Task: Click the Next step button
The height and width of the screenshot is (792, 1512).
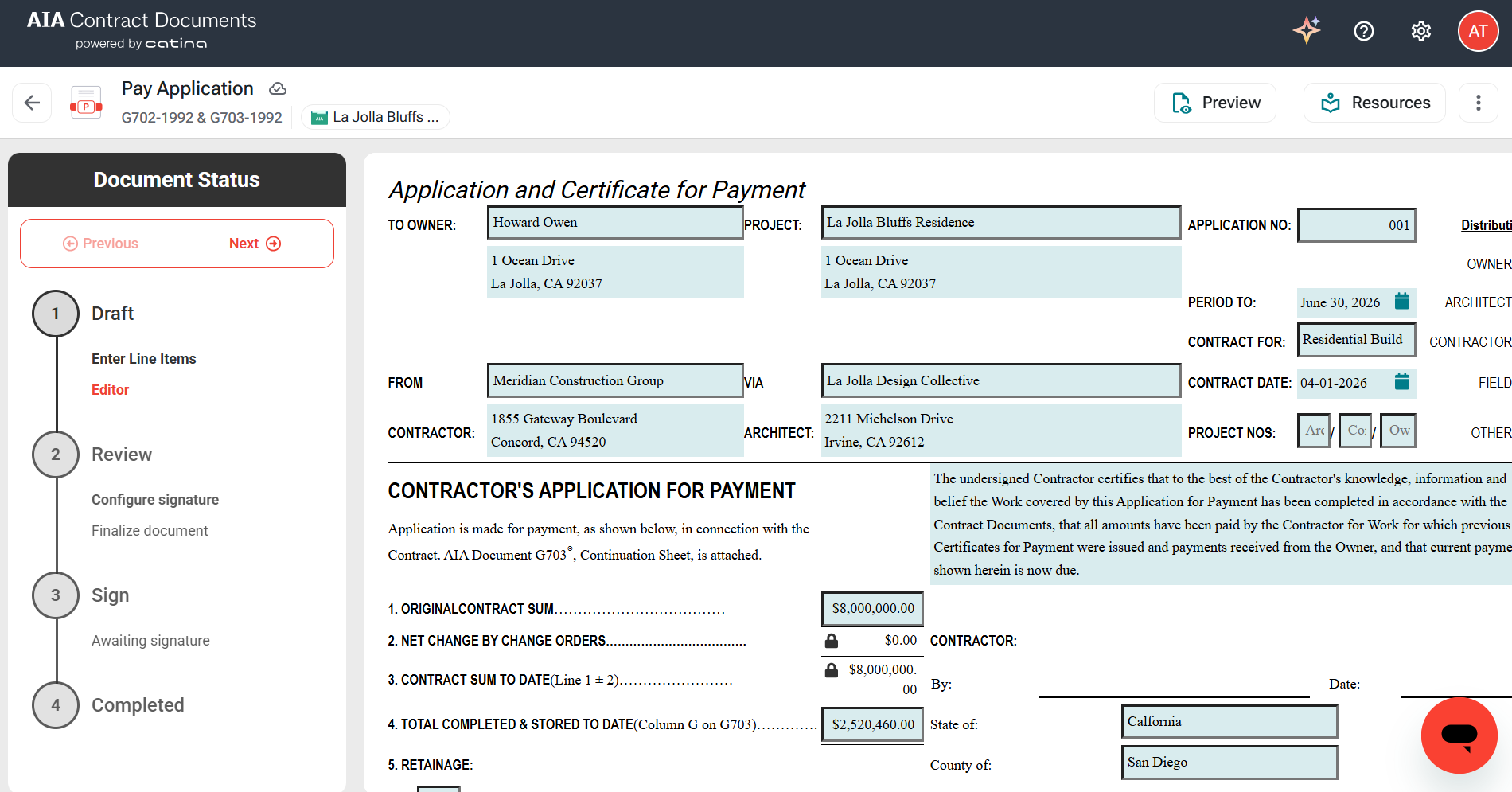Action: point(255,244)
